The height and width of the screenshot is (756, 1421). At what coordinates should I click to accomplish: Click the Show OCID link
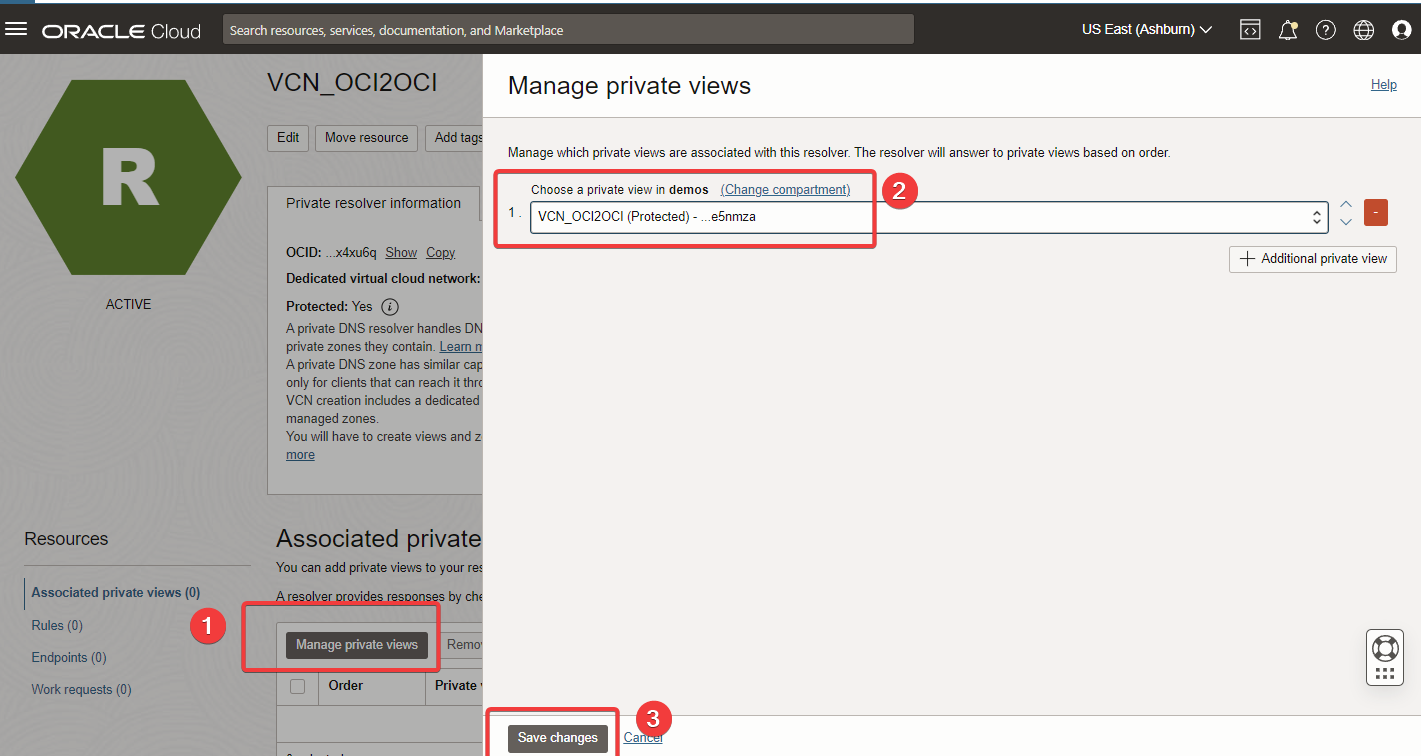[401, 253]
